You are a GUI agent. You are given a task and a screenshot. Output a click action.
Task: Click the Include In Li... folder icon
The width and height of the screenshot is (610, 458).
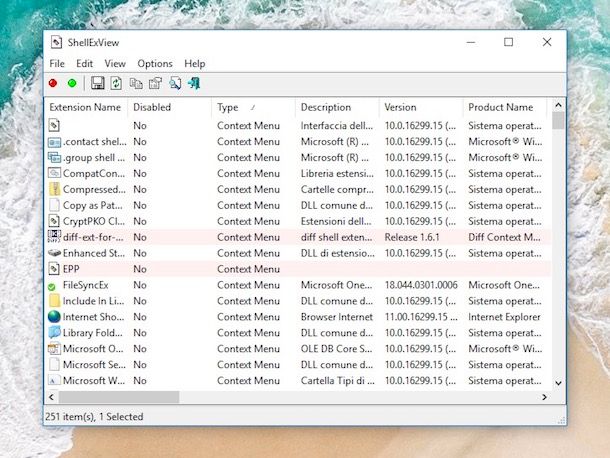point(54,301)
